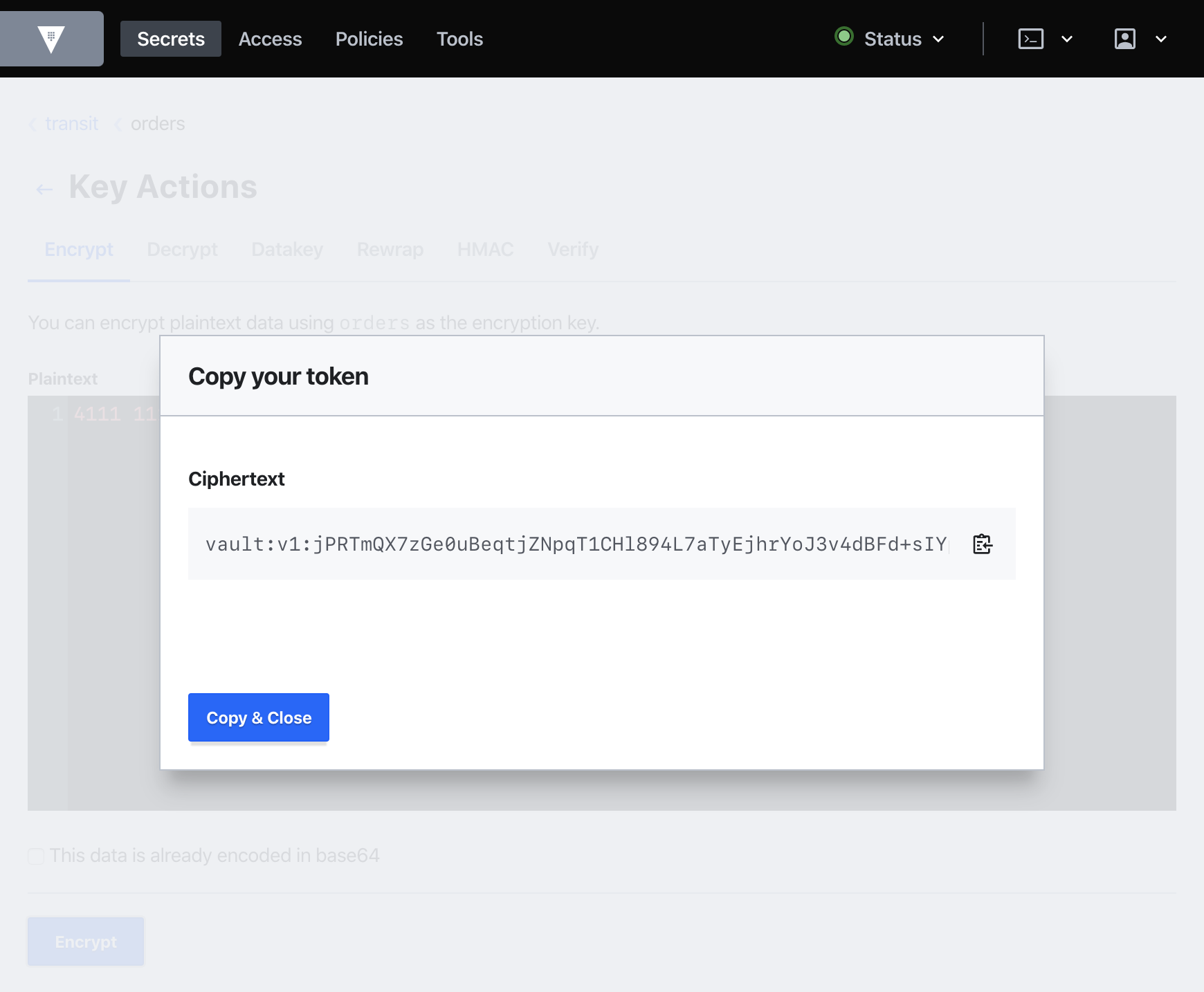Screen dimensions: 1204x992
Task: Open the CLI terminal console icon
Action: point(1030,39)
